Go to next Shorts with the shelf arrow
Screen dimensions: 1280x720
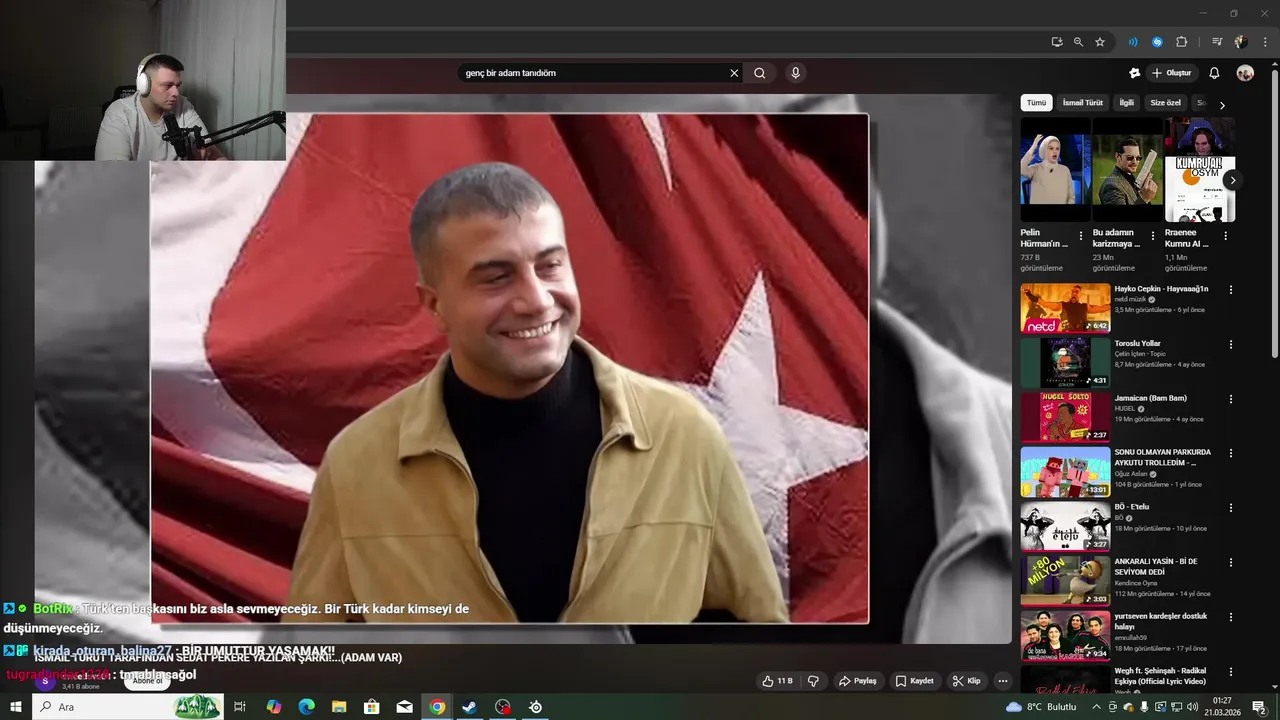coord(1233,181)
